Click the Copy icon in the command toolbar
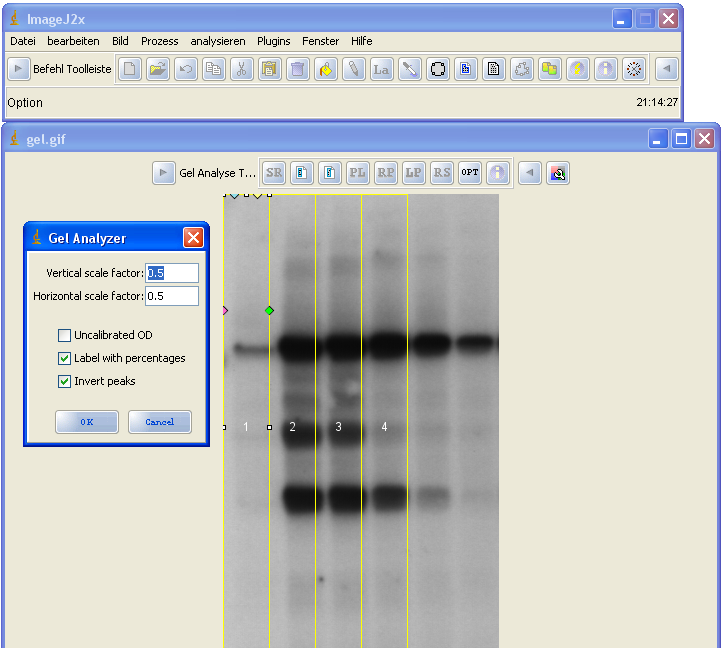The height and width of the screenshot is (648, 721). (x=214, y=69)
